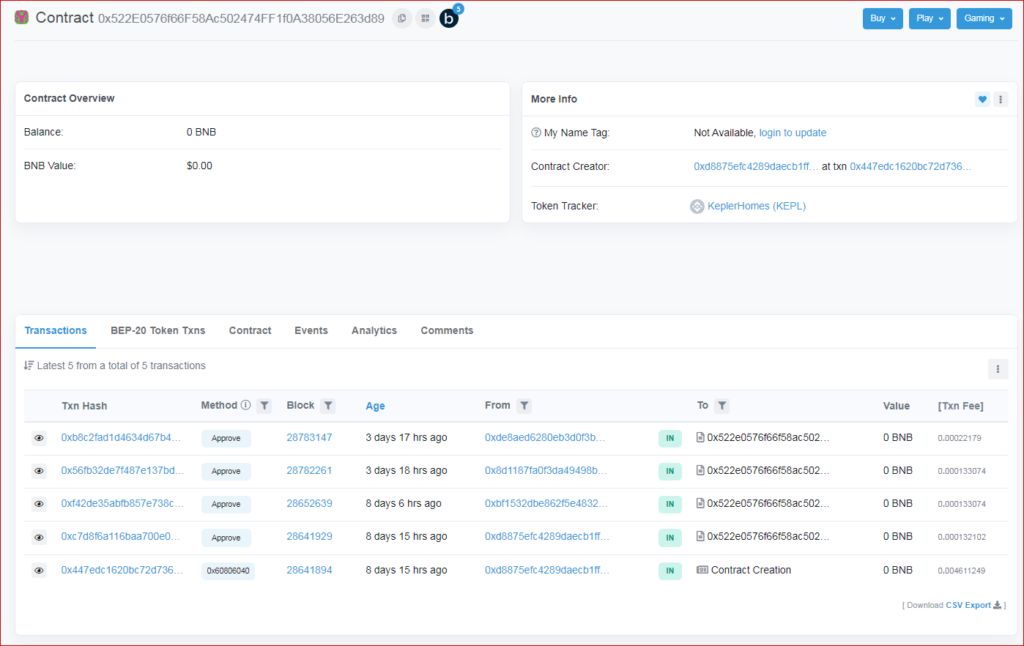The image size is (1024, 646).
Task: Open block 28641894
Action: pos(309,570)
